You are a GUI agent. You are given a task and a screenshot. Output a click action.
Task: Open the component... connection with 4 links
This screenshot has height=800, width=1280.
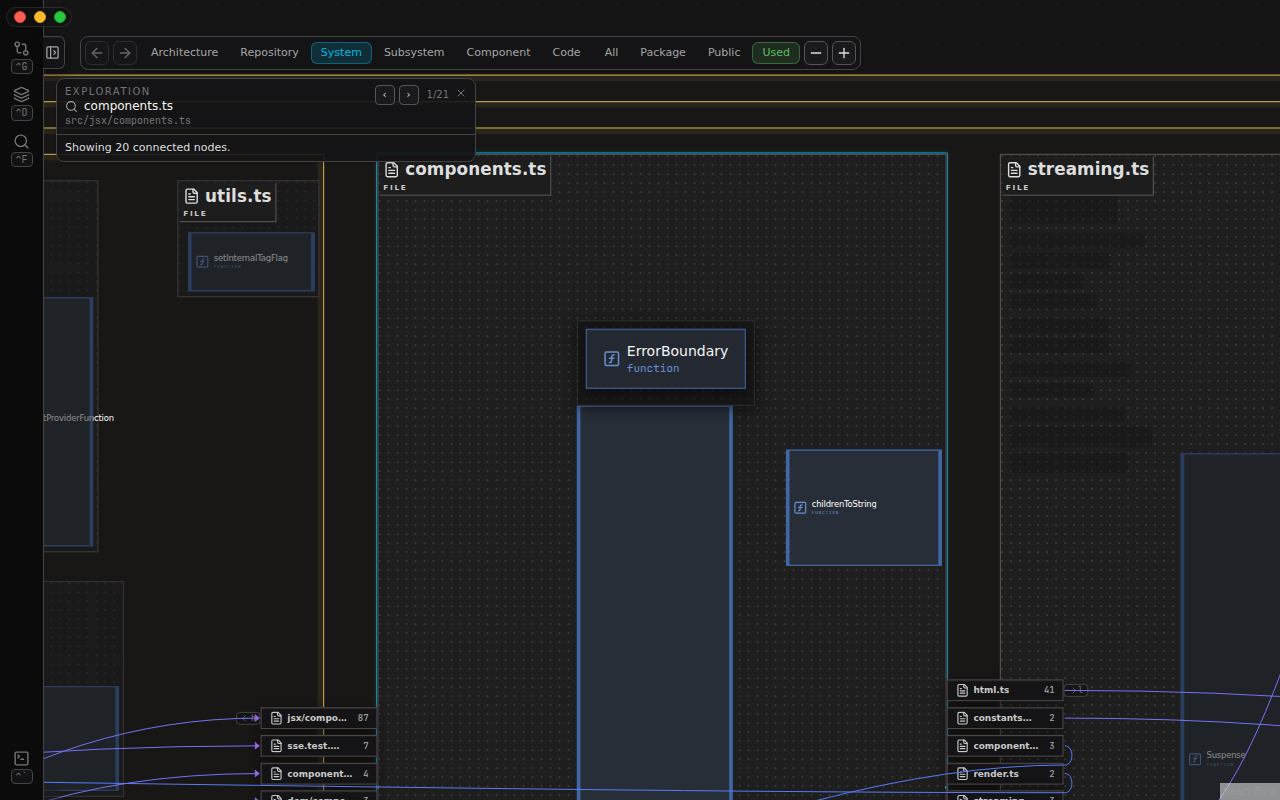pyautogui.click(x=319, y=774)
